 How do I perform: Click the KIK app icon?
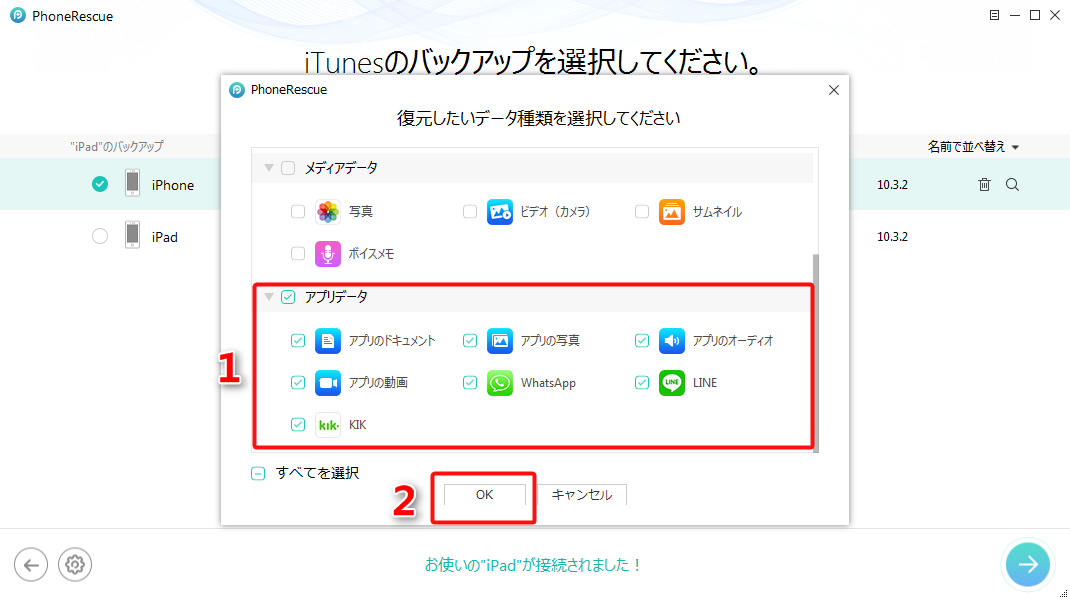click(328, 425)
